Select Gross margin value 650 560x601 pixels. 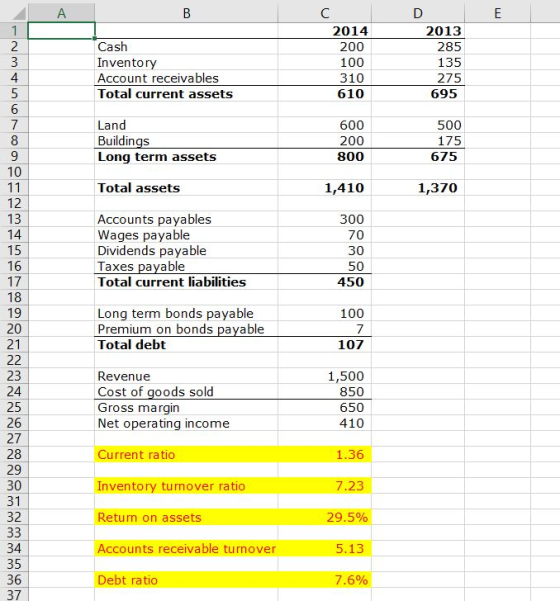pos(325,407)
